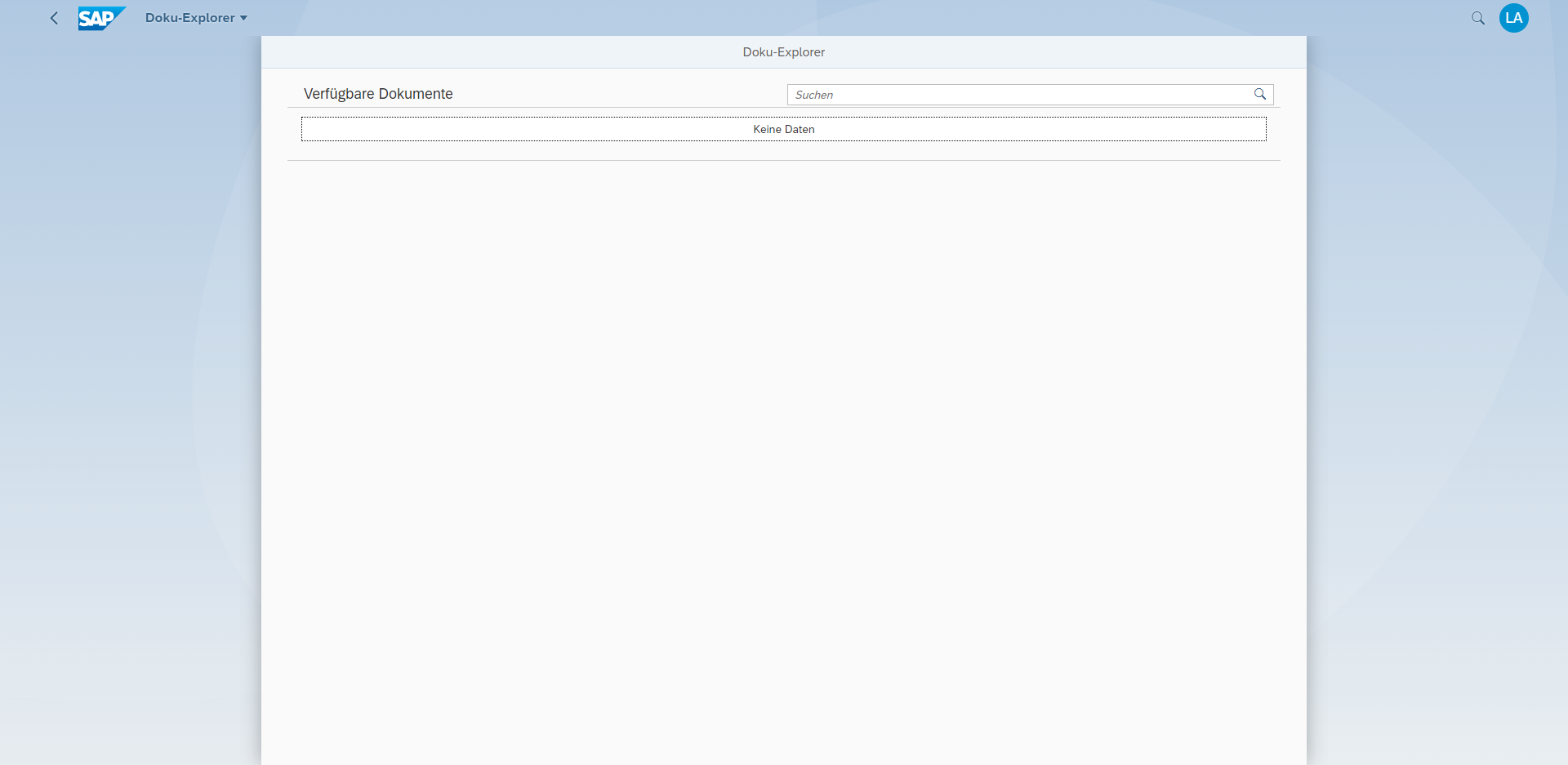Open the Doku-Explorer navigation menu title
This screenshot has width=1568, height=765.
pyautogui.click(x=189, y=18)
